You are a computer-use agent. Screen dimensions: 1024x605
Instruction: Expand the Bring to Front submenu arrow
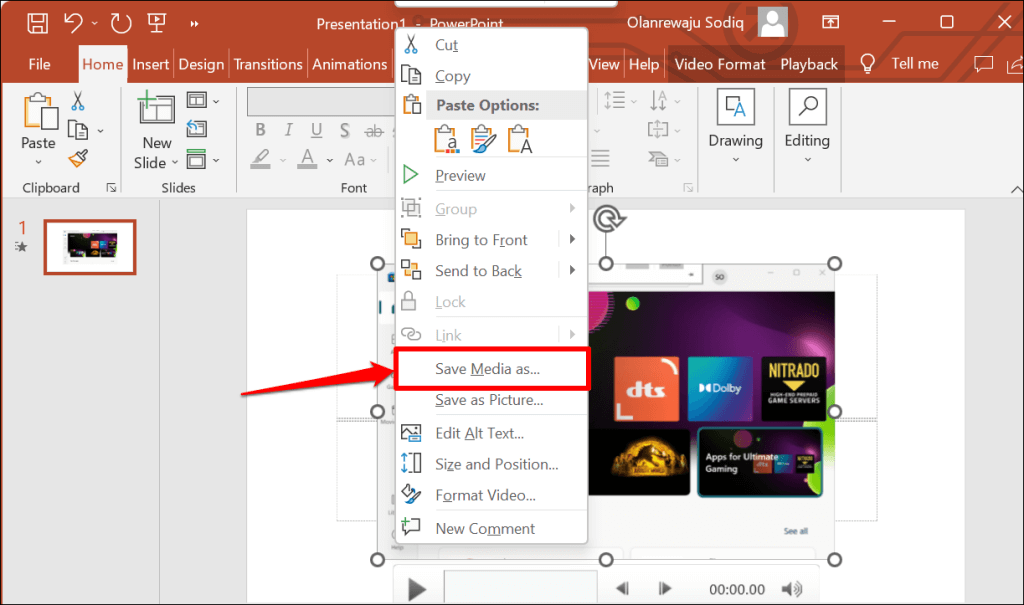[x=572, y=240]
